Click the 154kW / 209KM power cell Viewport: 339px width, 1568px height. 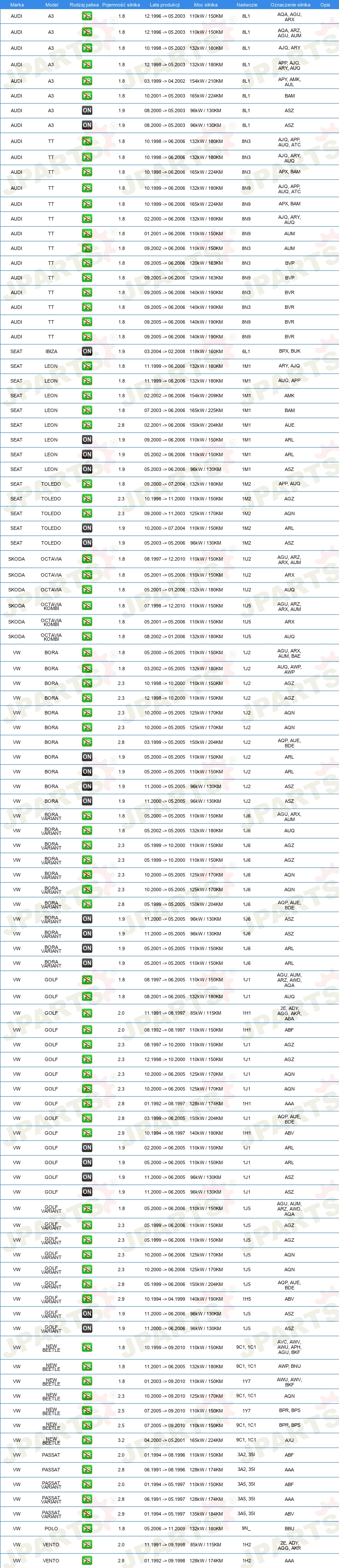click(206, 396)
